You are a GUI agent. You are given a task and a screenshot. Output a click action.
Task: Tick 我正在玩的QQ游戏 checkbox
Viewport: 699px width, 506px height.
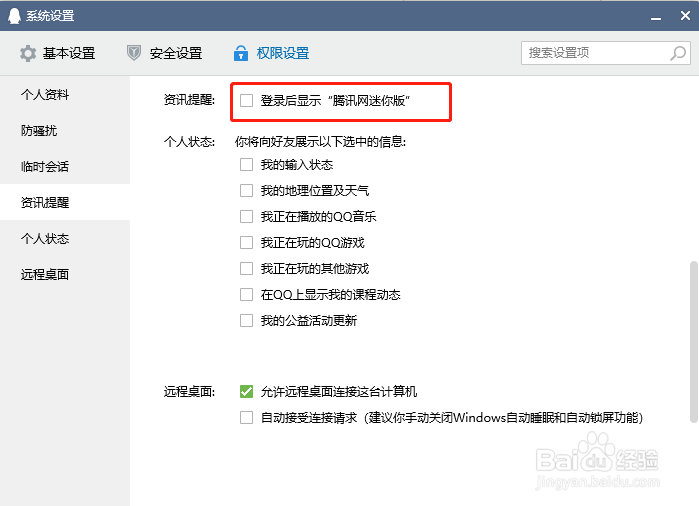point(247,243)
